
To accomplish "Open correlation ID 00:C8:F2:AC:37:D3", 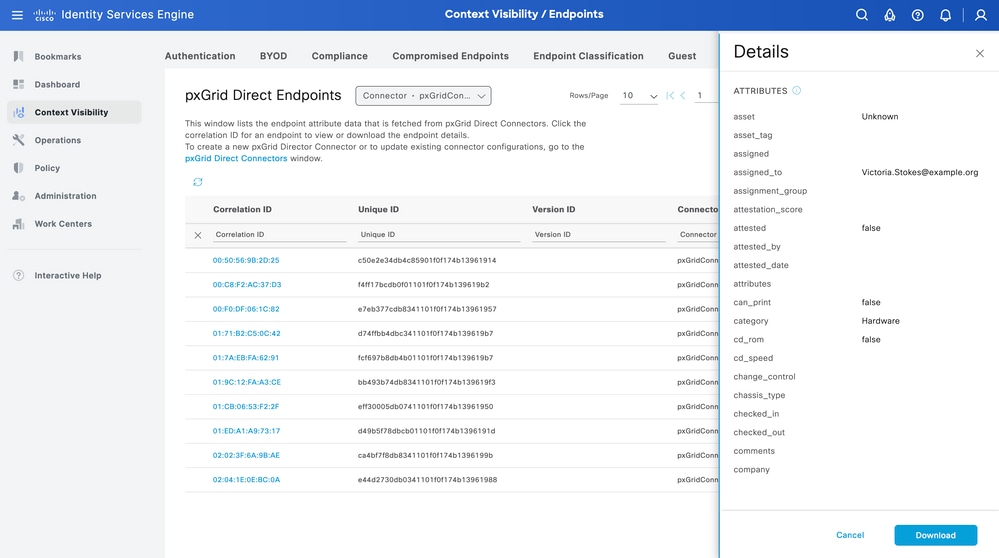I will tap(247, 284).
